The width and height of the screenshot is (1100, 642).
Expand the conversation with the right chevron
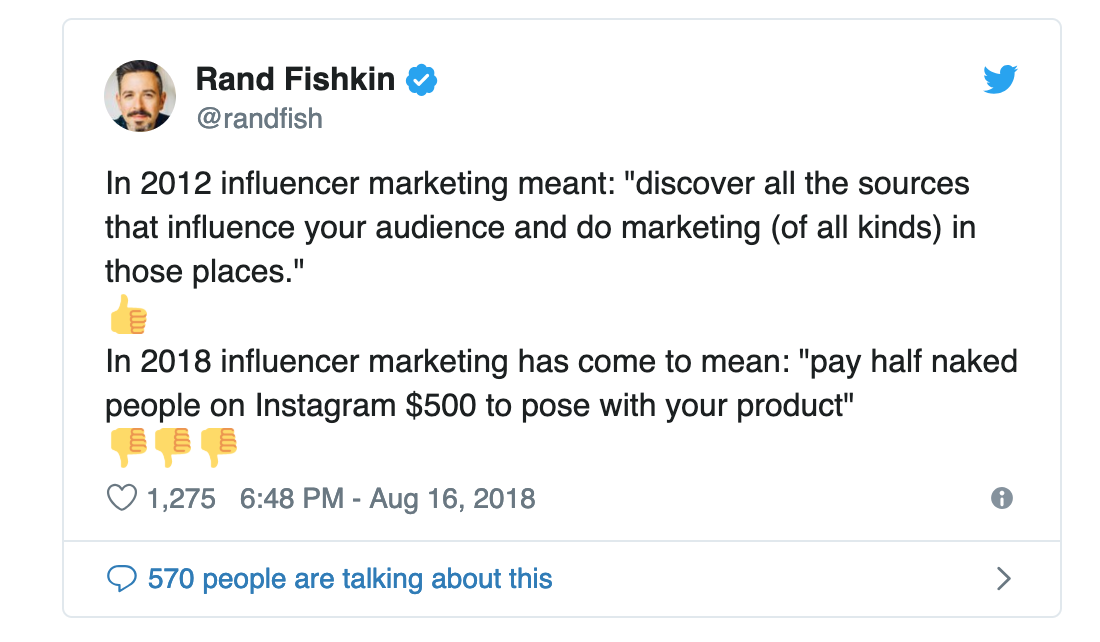pyautogui.click(x=1004, y=578)
